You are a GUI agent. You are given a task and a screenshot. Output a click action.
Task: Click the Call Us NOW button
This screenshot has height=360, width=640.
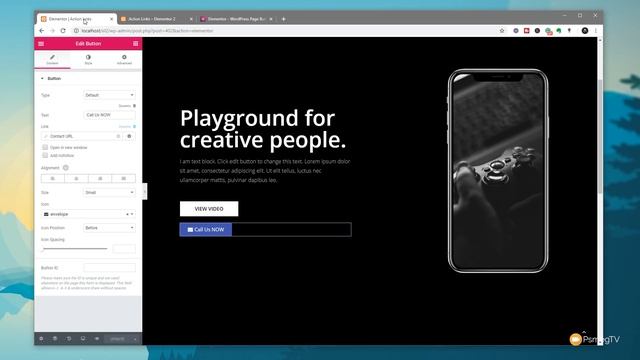[x=206, y=229]
